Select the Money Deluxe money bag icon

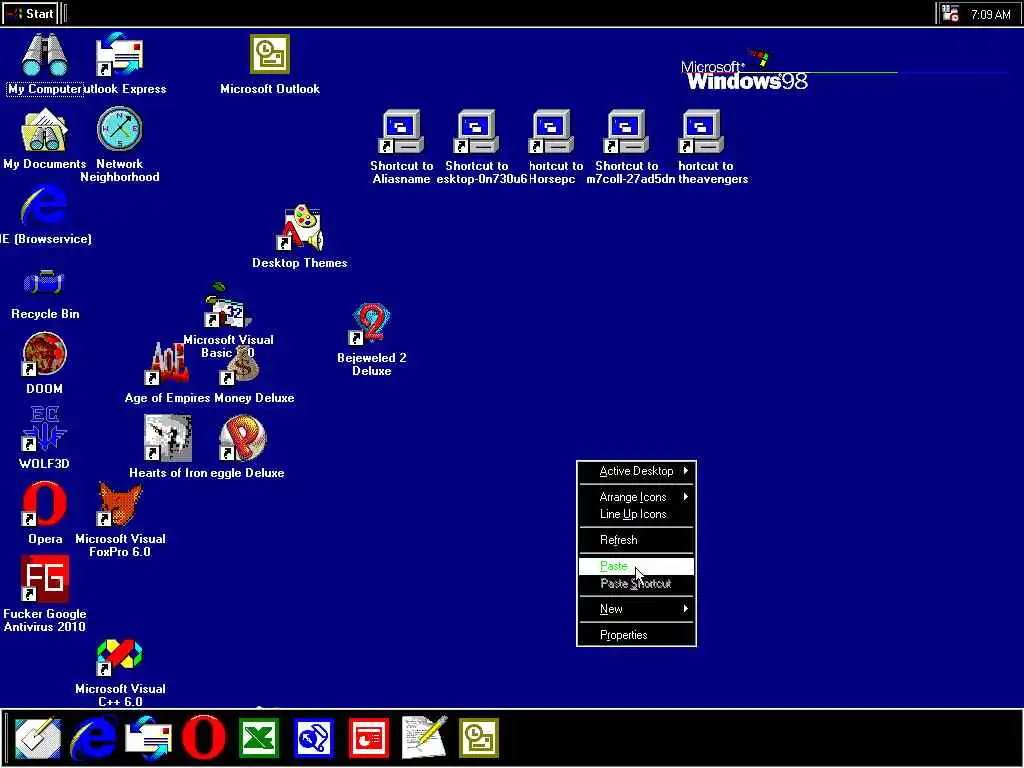pyautogui.click(x=241, y=366)
